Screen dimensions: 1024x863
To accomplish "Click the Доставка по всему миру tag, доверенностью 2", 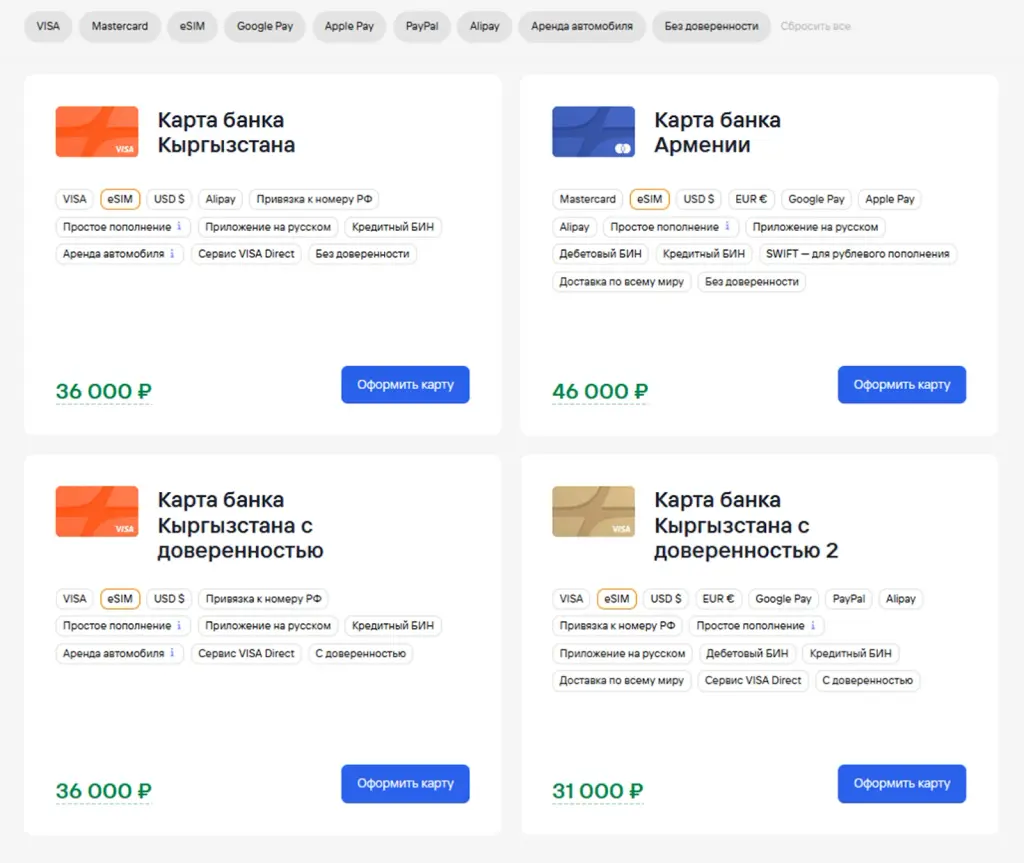I will click(621, 680).
